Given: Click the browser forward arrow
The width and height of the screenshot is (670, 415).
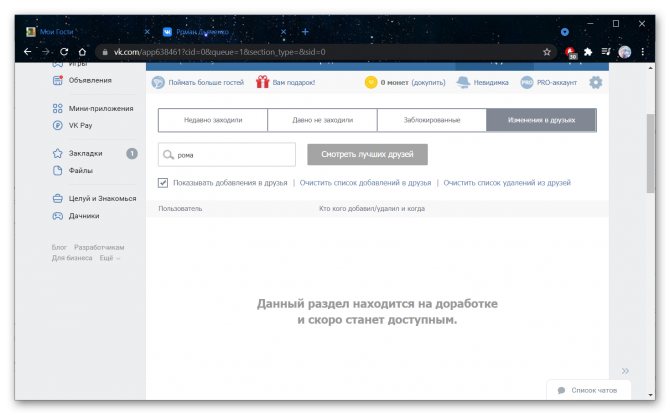Looking at the screenshot, I should [46, 52].
